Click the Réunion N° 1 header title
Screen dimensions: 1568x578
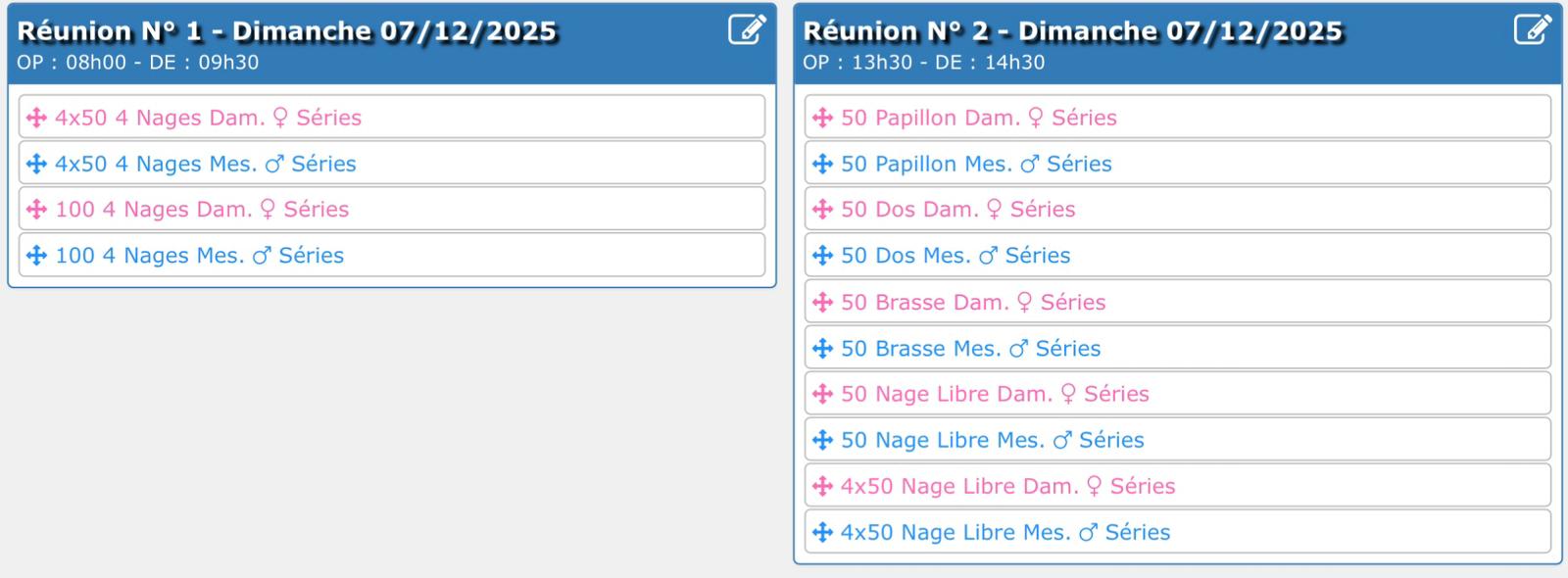tap(286, 31)
